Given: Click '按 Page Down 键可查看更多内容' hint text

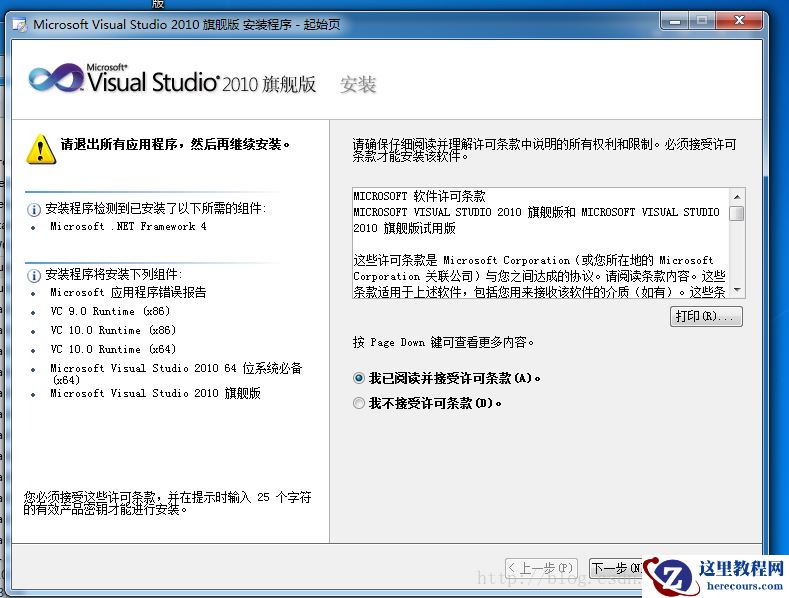Looking at the screenshot, I should click(x=443, y=342).
